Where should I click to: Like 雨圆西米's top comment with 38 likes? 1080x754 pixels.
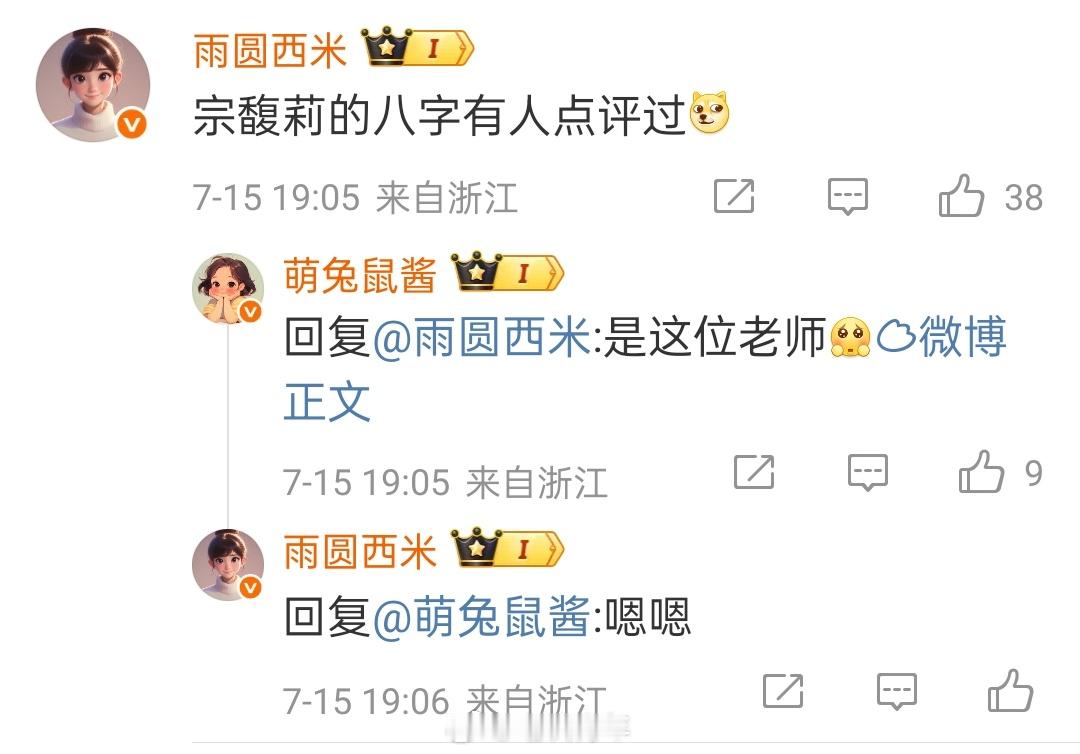point(962,196)
